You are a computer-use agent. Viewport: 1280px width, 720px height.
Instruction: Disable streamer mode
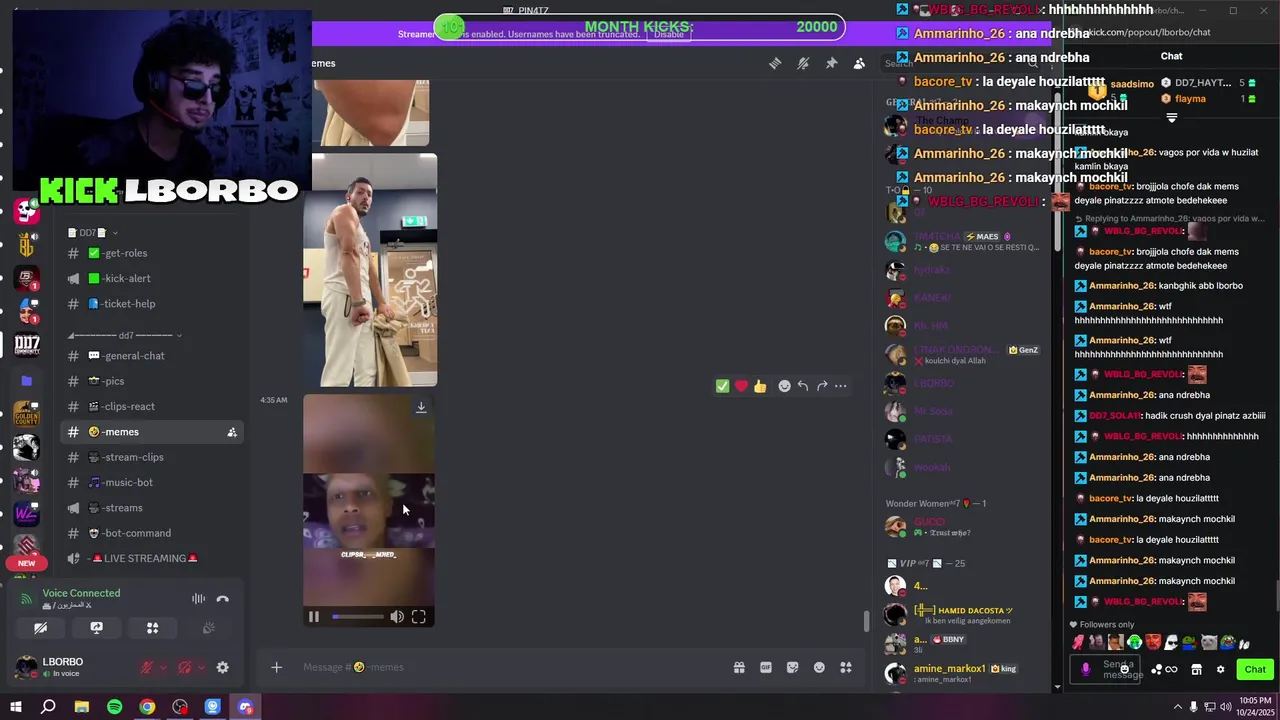pos(669,34)
